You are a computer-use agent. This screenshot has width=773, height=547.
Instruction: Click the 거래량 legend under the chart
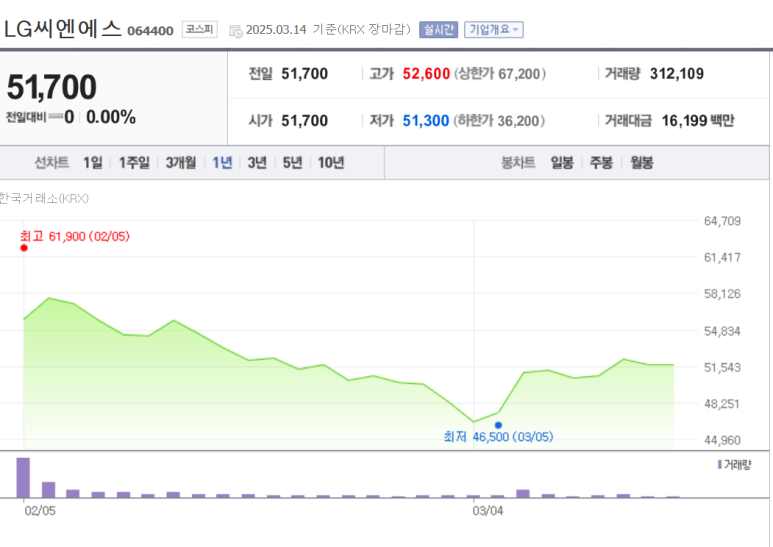click(x=735, y=465)
